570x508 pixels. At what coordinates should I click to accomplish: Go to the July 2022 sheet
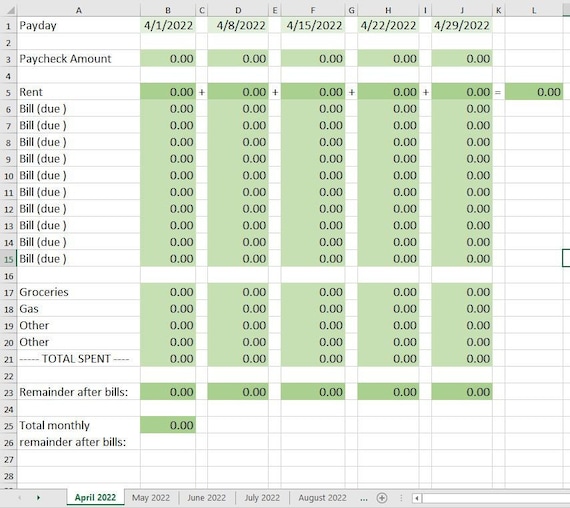point(262,498)
